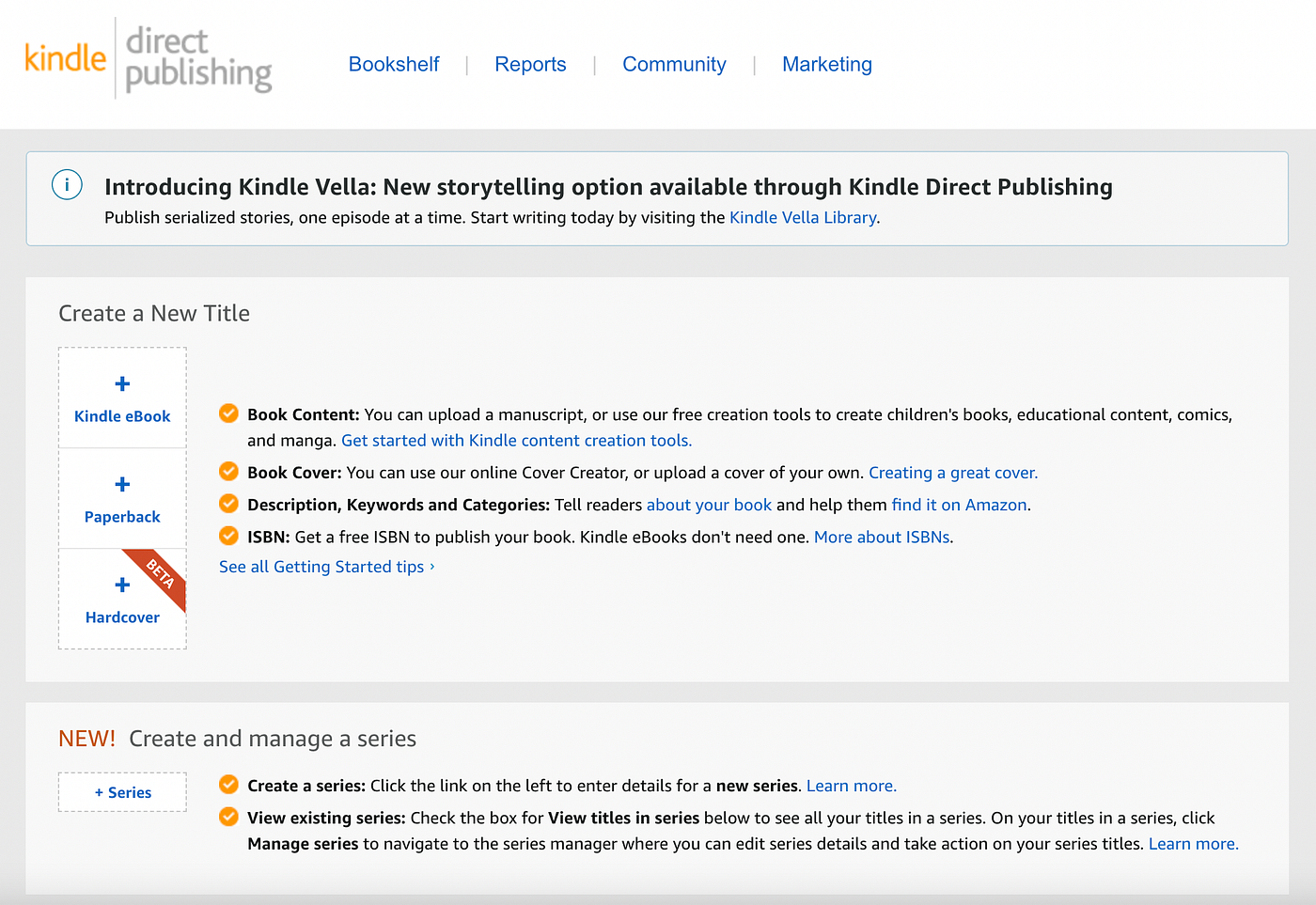
Task: Click the View existing series: bold label
Action: 326,818
